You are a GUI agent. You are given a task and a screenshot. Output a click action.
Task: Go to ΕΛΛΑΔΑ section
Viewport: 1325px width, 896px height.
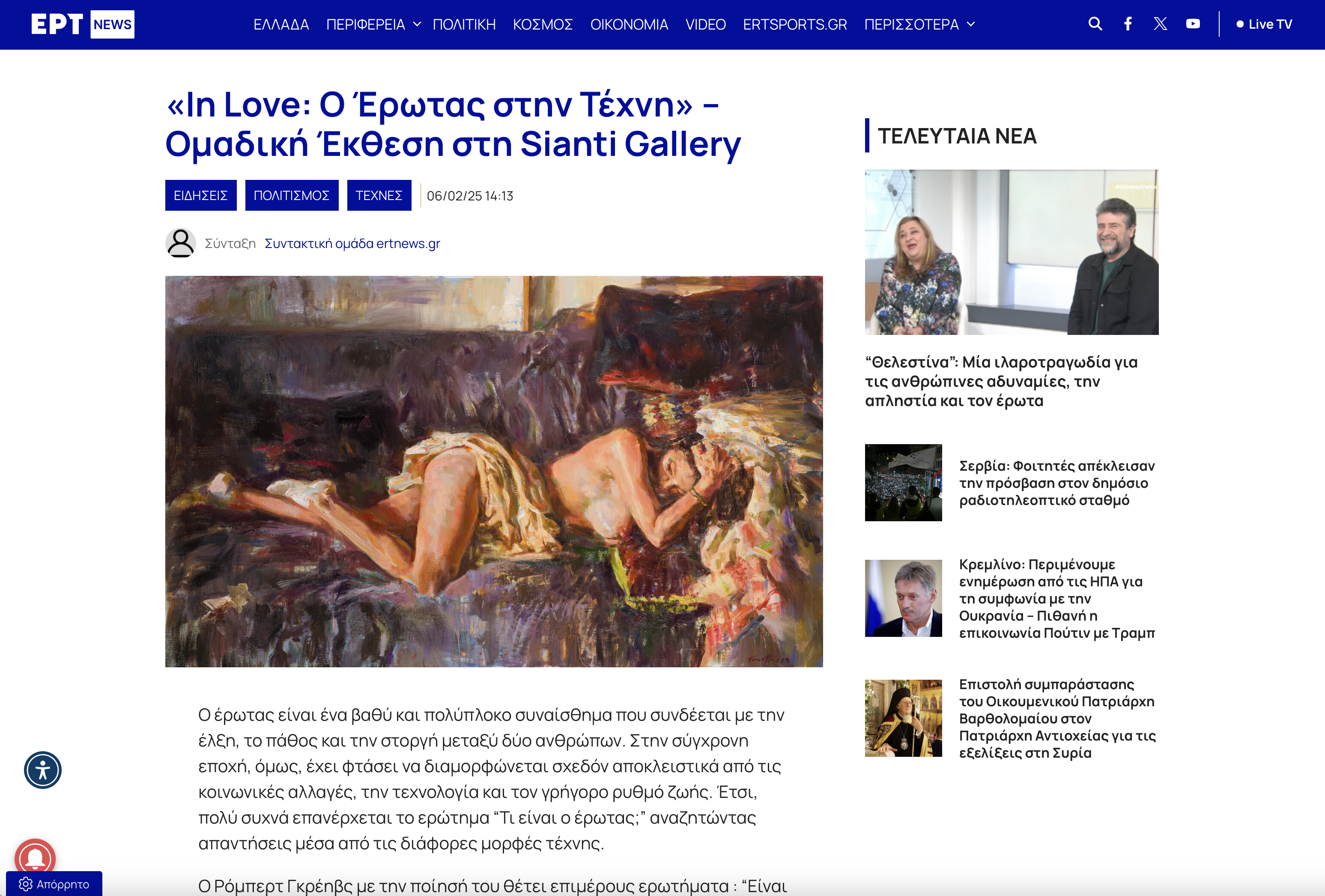tap(281, 24)
